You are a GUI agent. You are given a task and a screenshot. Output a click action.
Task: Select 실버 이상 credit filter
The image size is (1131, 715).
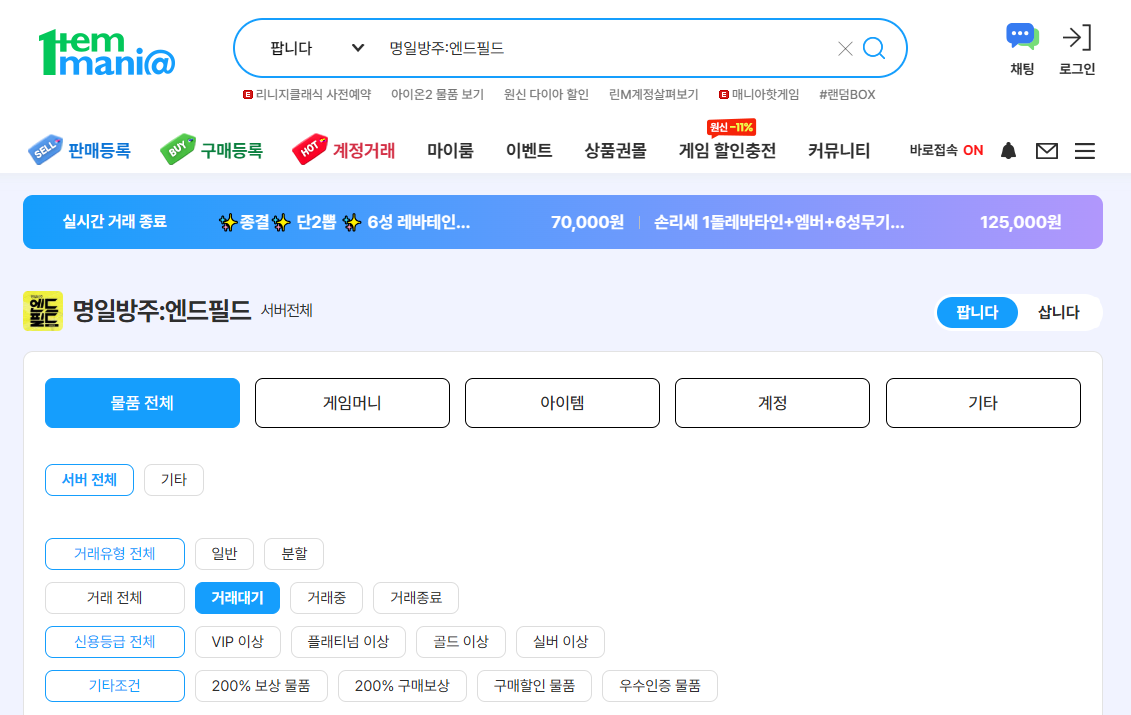(560, 641)
